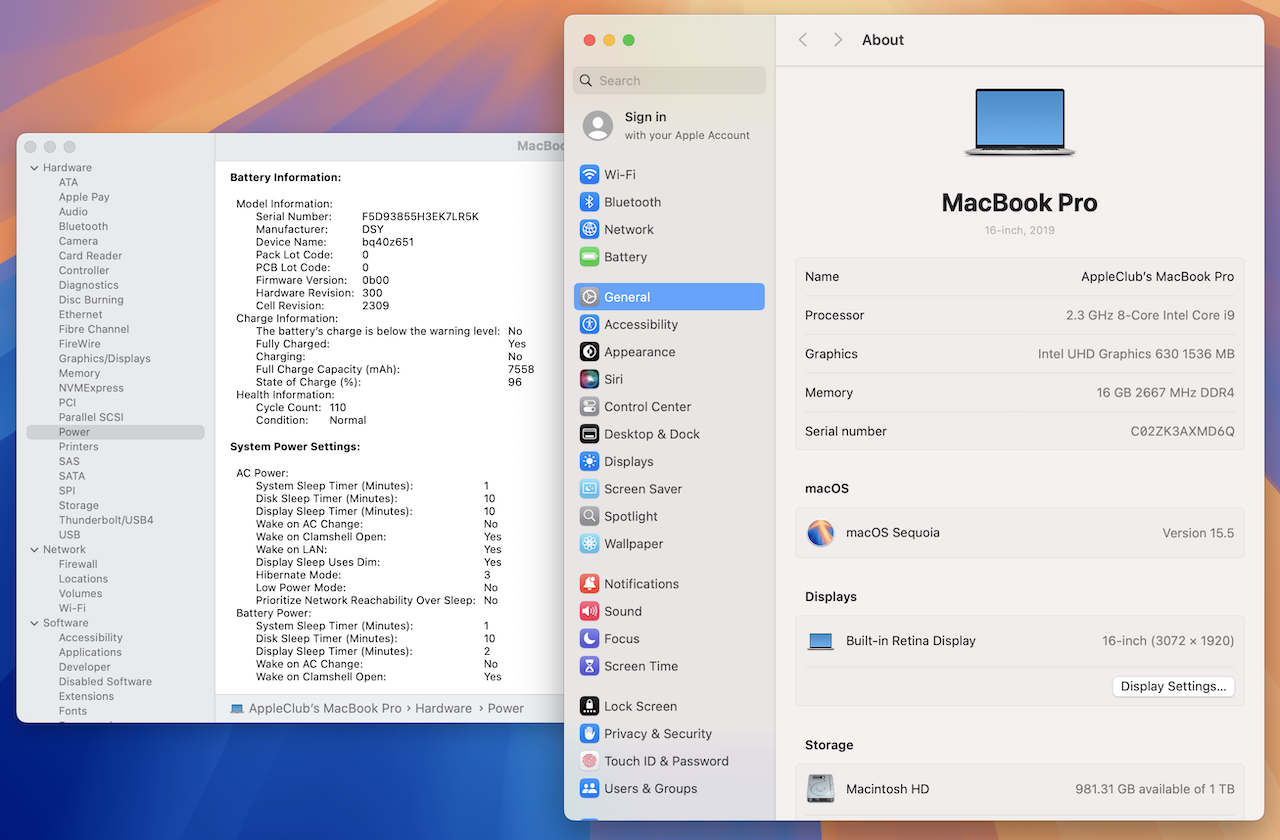Open Extensions under Software
This screenshot has height=840, width=1280.
pyautogui.click(x=86, y=696)
